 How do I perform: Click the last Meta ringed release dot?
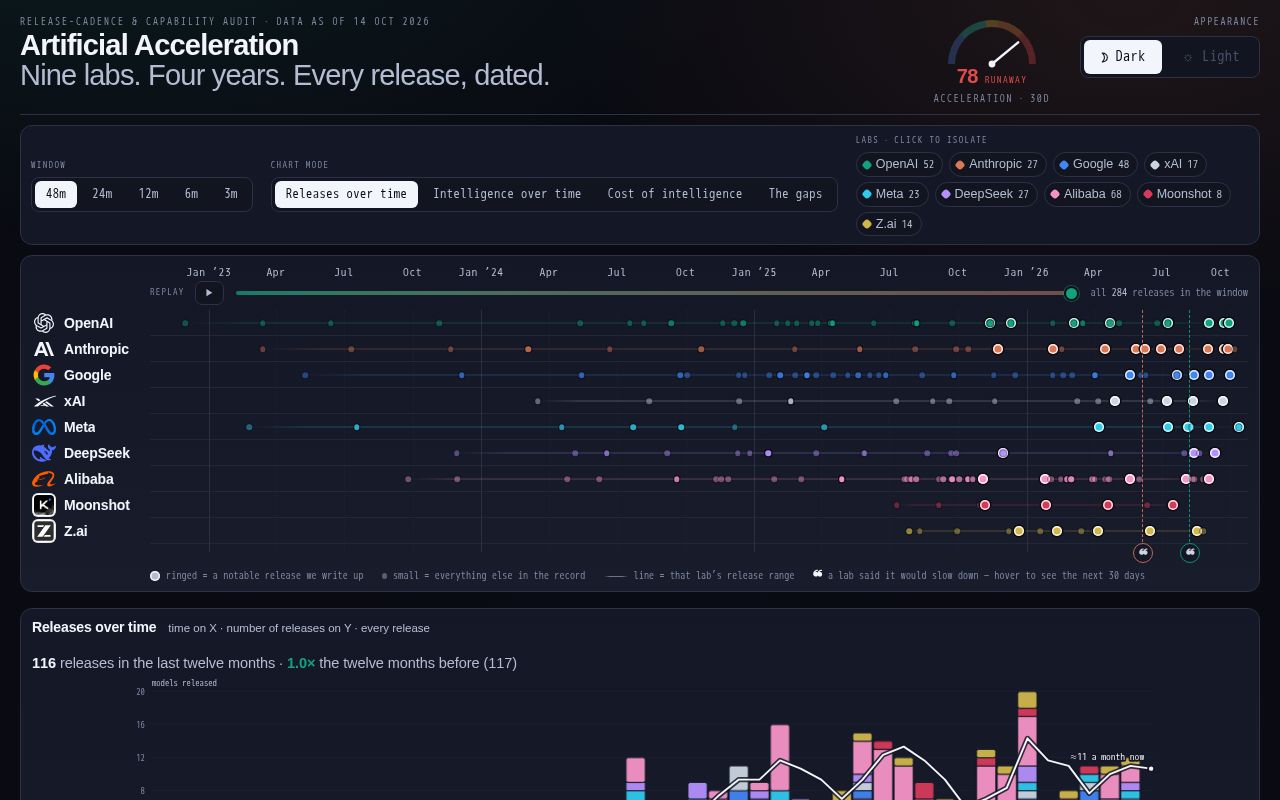(1239, 427)
